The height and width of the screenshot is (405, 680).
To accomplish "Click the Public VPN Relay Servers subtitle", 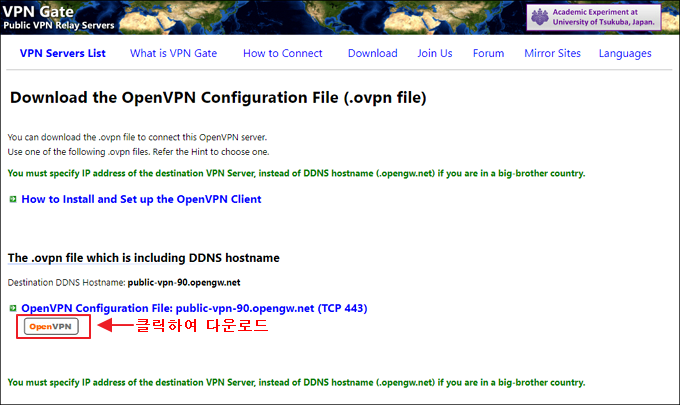I will click(x=59, y=25).
